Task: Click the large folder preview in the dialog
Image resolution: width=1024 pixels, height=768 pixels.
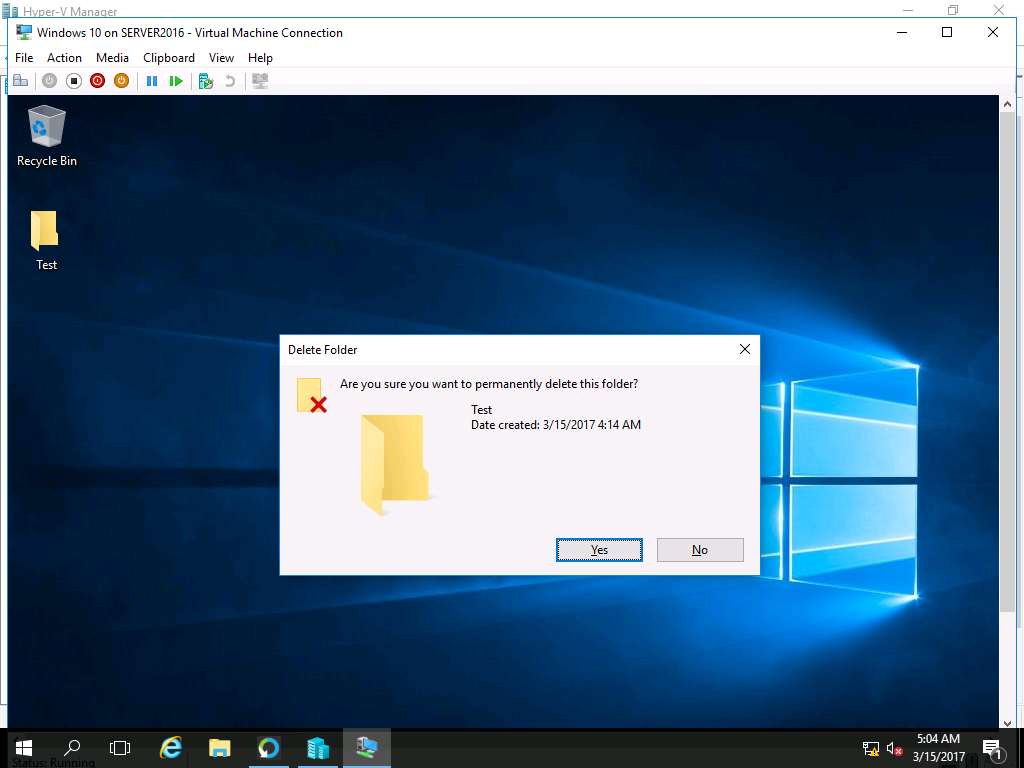Action: click(394, 464)
